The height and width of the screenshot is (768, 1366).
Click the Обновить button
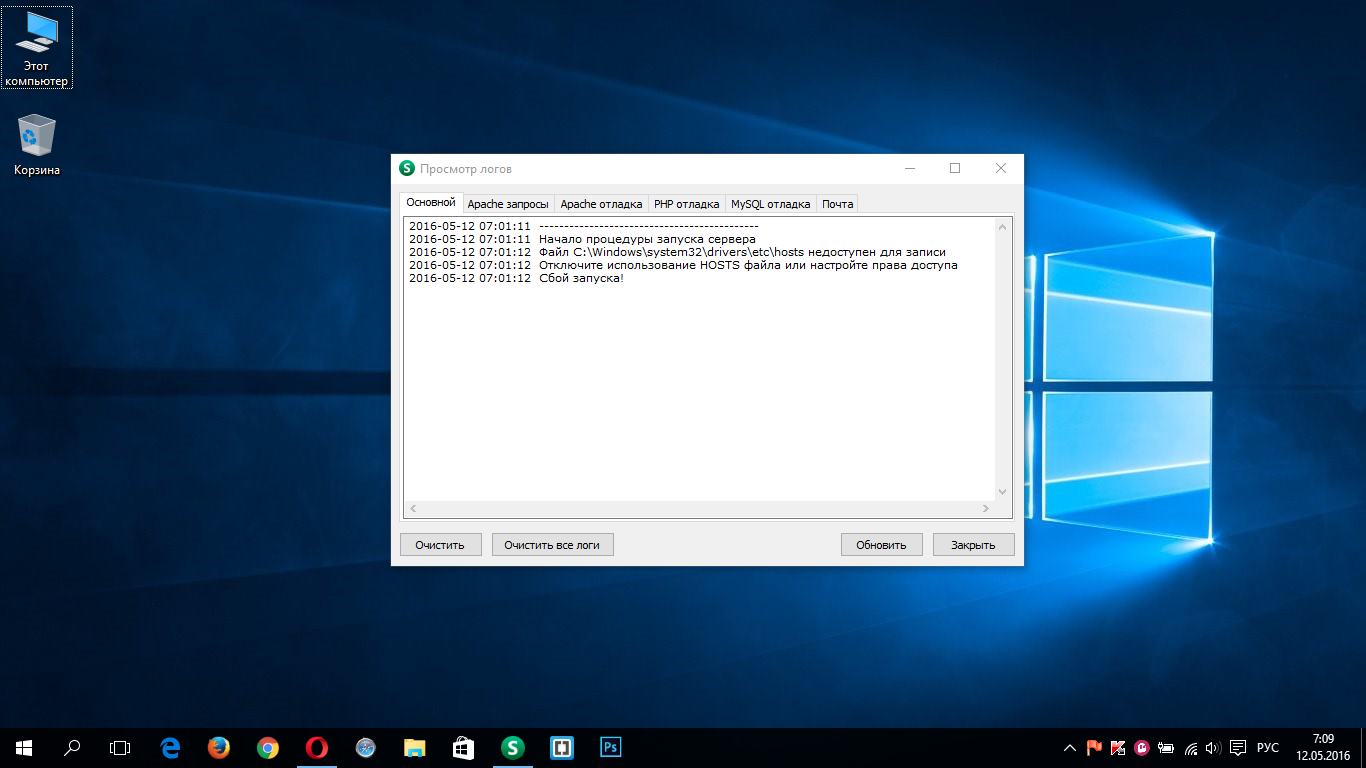tap(881, 545)
